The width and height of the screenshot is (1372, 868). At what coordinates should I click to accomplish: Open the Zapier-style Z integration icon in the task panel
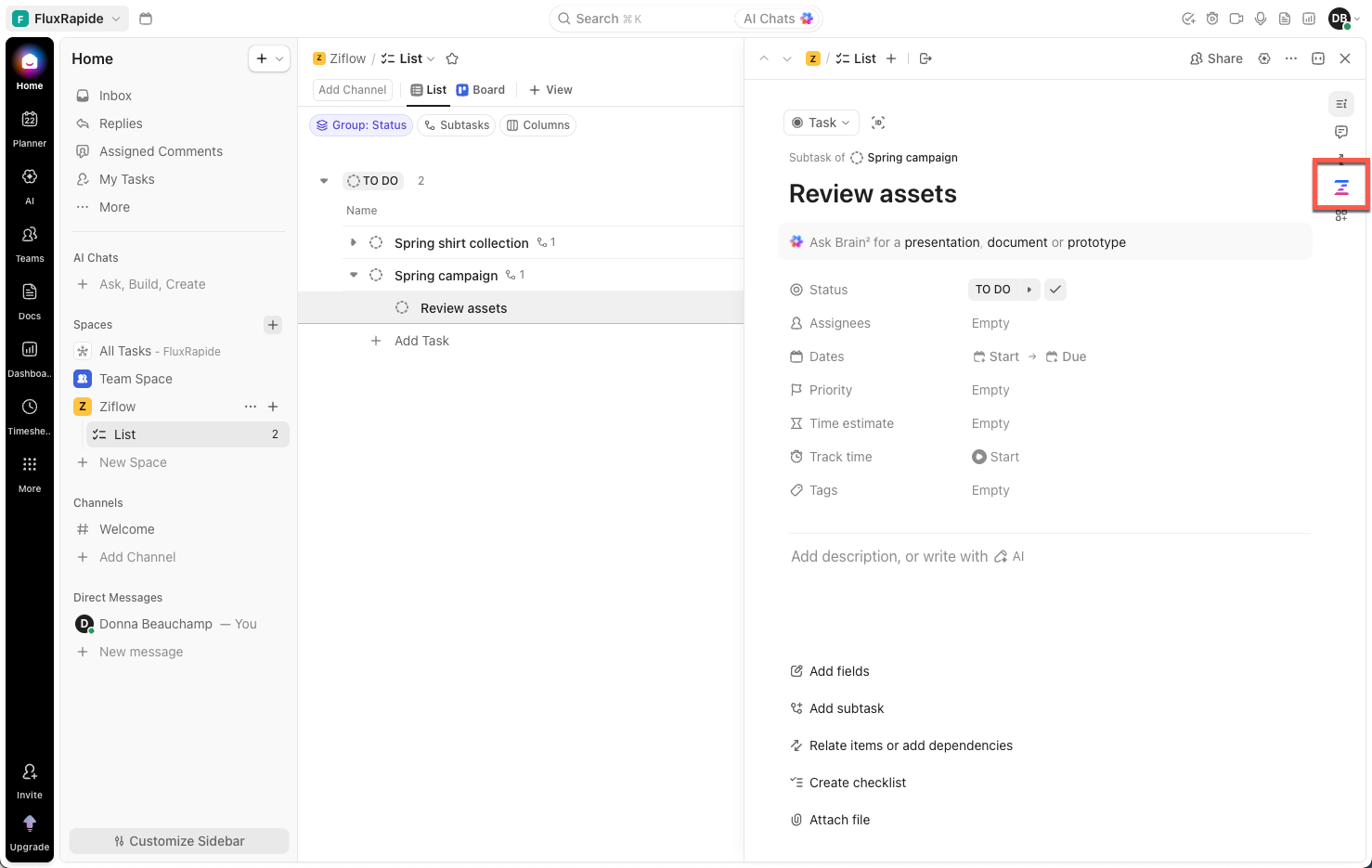click(1341, 188)
